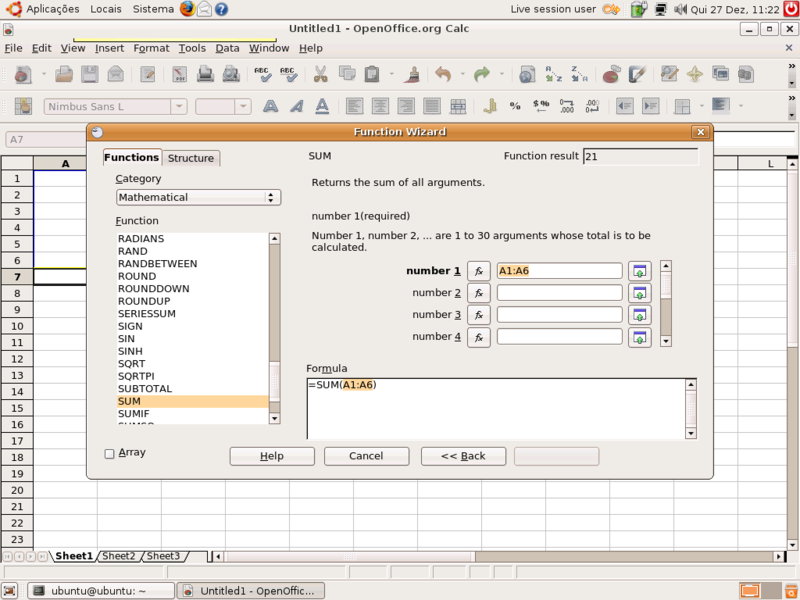Viewport: 800px width, 600px height.
Task: Click the Format Paintbrush icon
Action: click(x=412, y=74)
